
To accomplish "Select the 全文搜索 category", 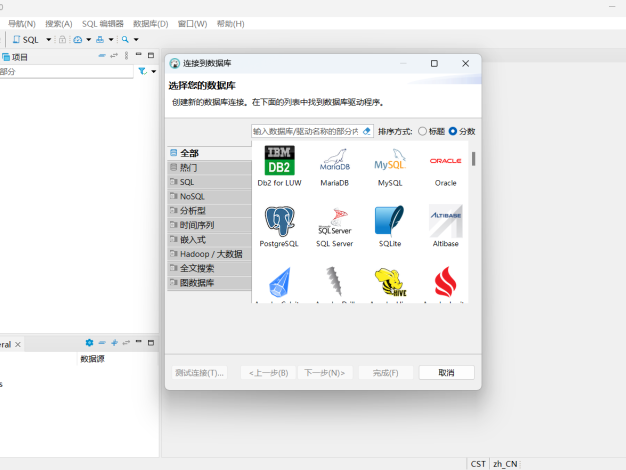I will pyautogui.click(x=209, y=268).
